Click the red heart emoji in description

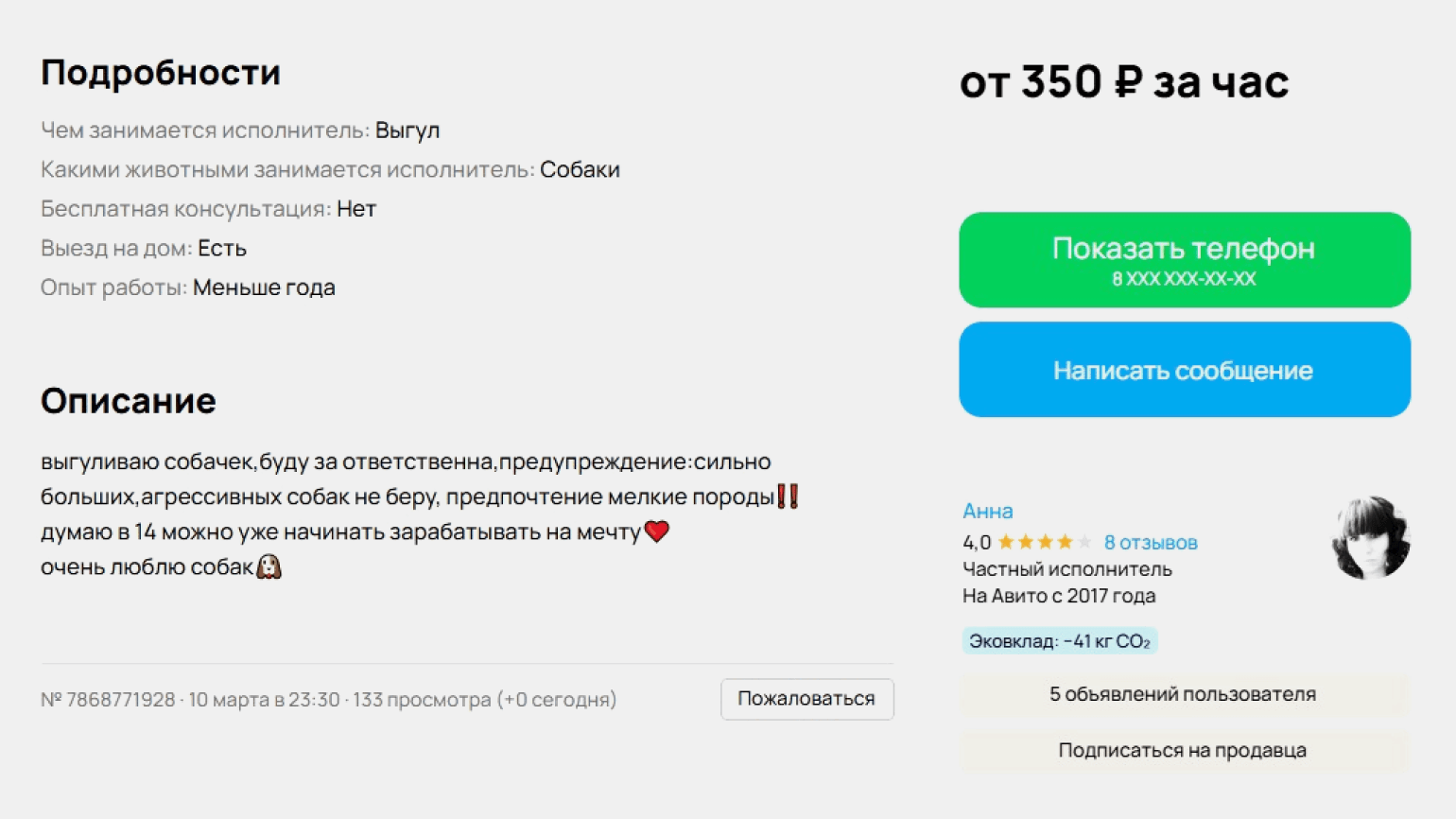(656, 531)
